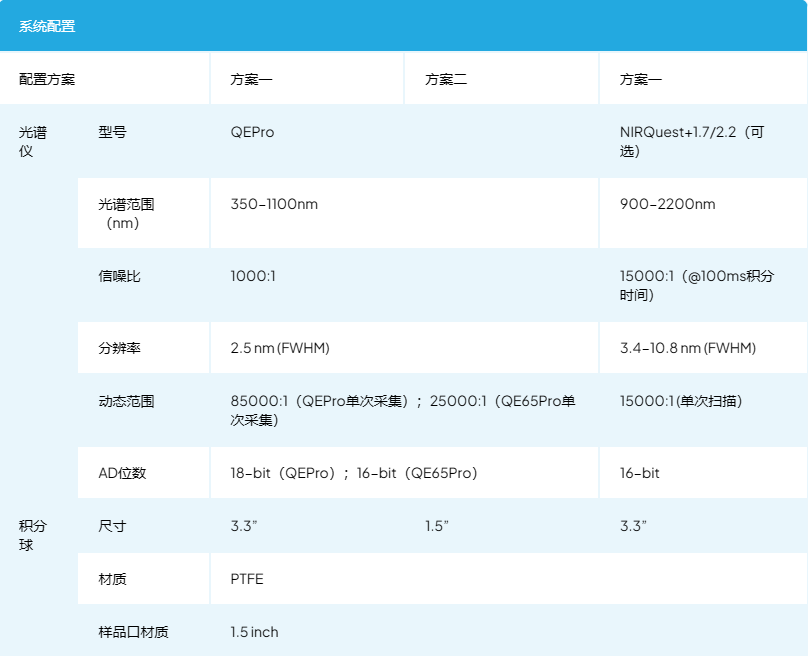Click the 900-2200nm range value
The height and width of the screenshot is (656, 808).
(667, 204)
